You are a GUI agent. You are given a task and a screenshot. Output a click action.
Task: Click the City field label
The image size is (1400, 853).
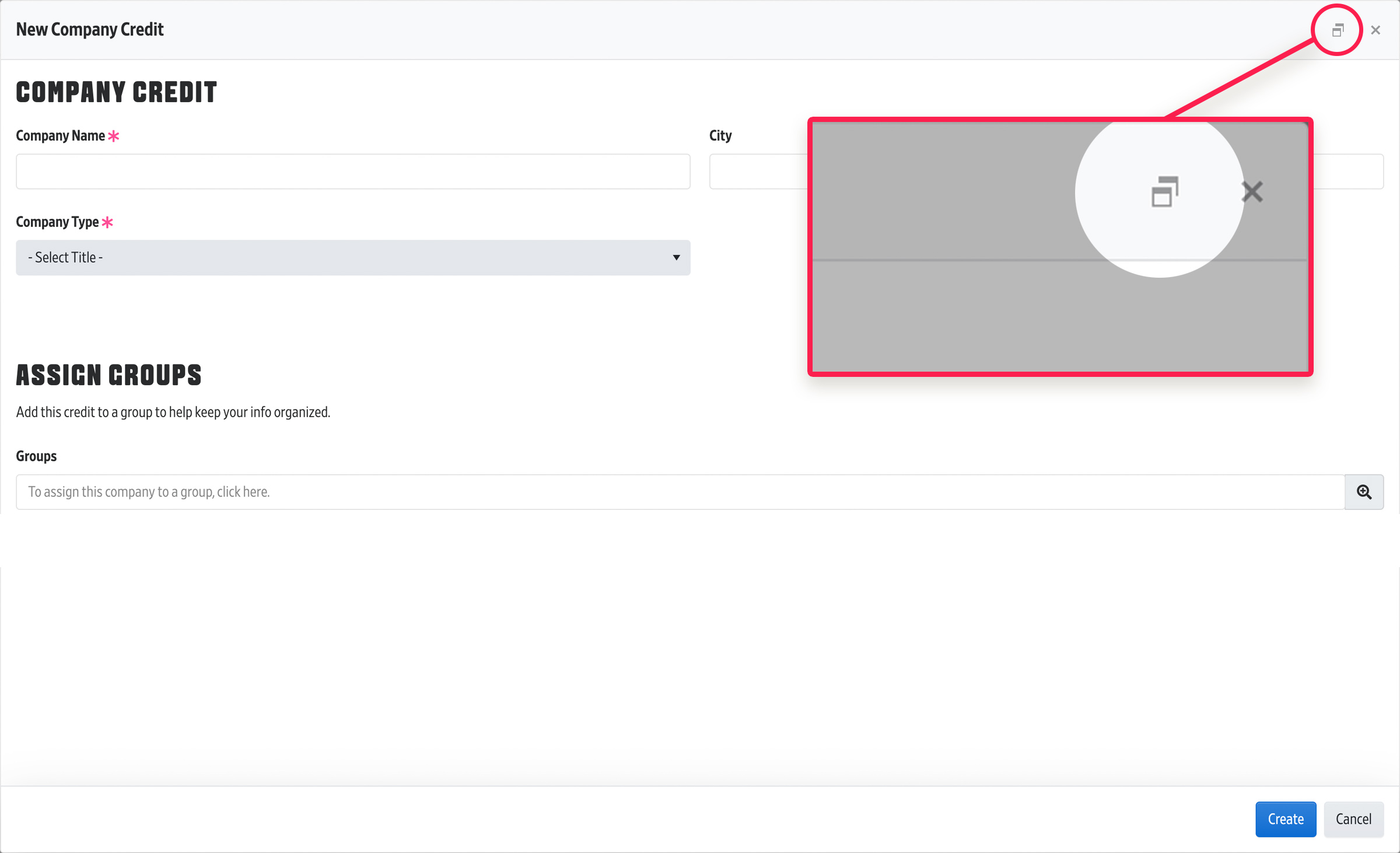click(720, 136)
